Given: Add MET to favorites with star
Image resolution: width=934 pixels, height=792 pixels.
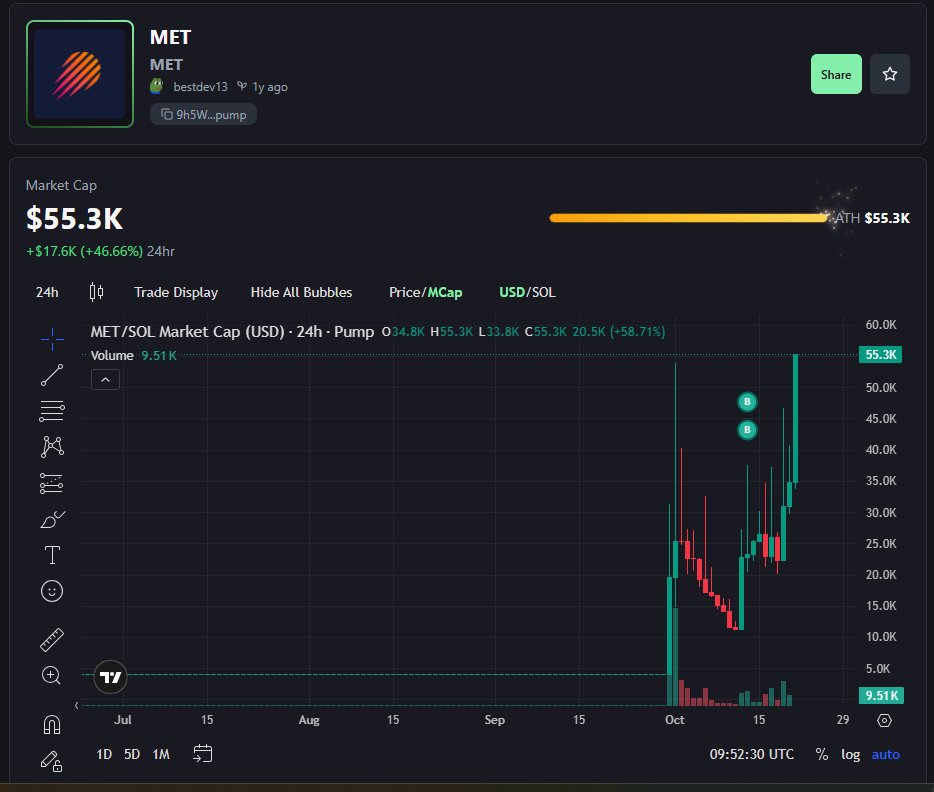Looking at the screenshot, I should click(x=889, y=74).
